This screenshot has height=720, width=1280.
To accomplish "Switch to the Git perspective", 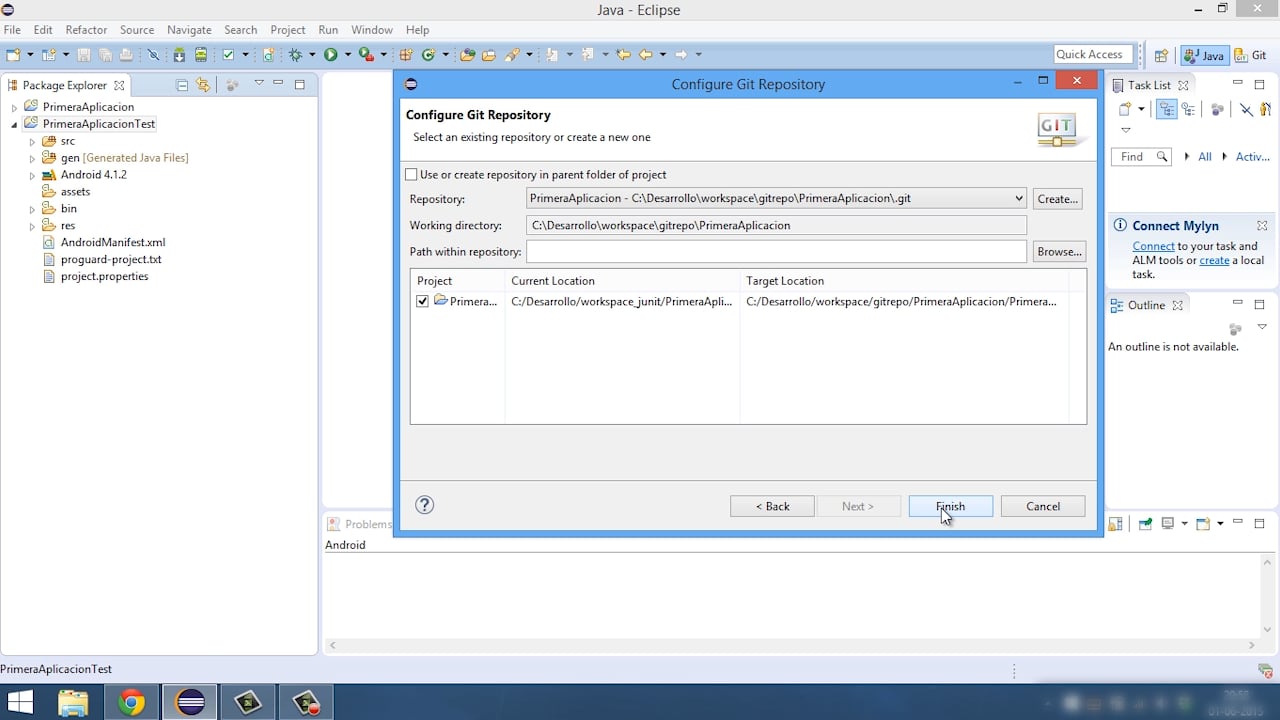I will pyautogui.click(x=1251, y=55).
